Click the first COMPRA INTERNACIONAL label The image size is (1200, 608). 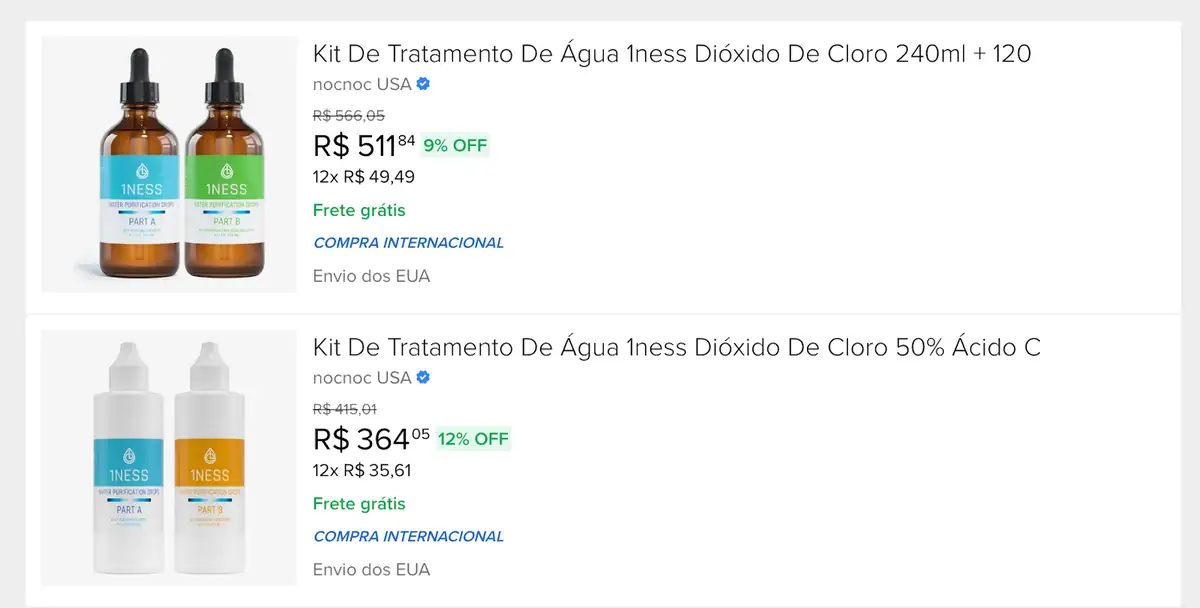click(x=408, y=242)
